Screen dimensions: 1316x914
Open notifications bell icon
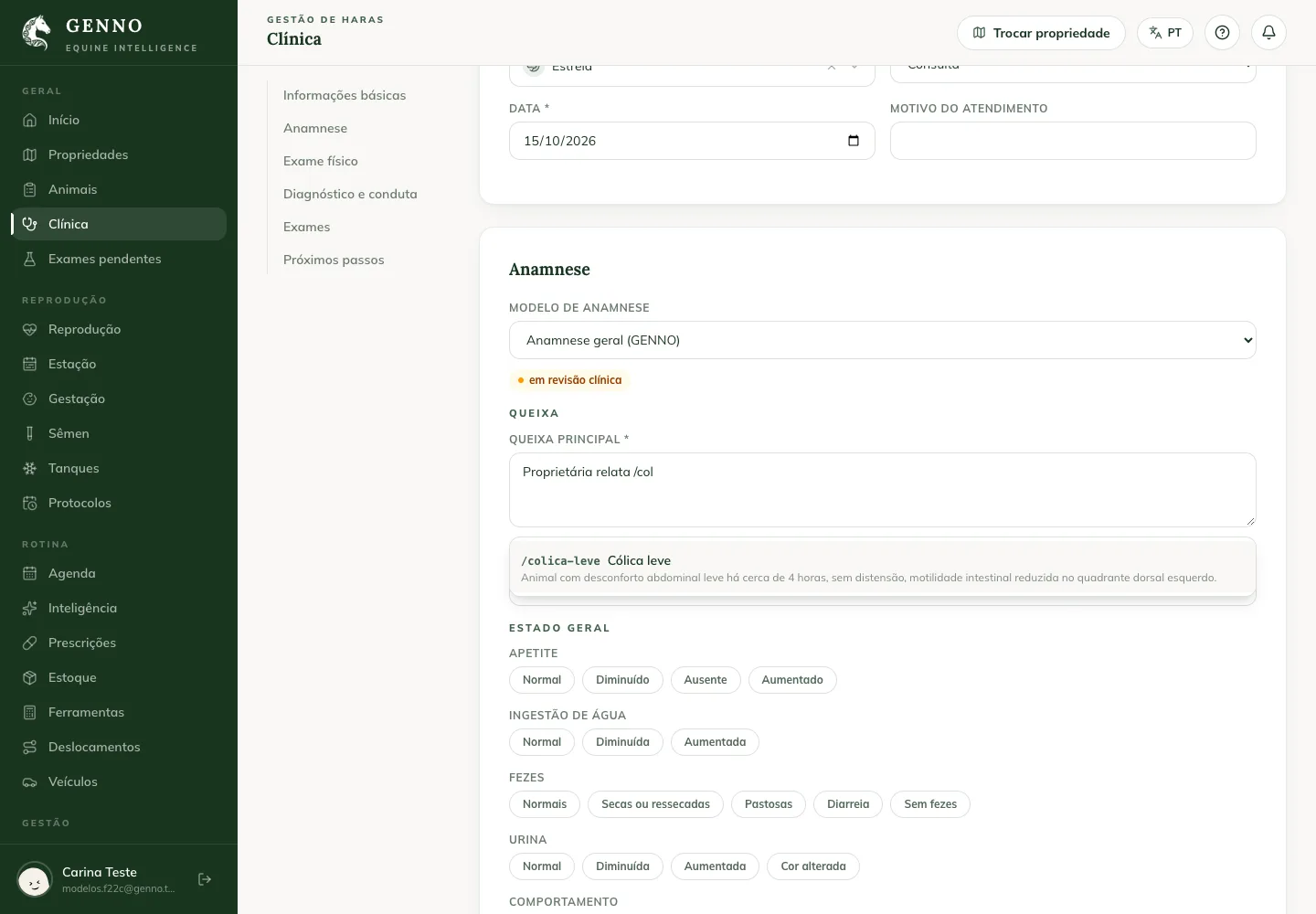point(1269,33)
